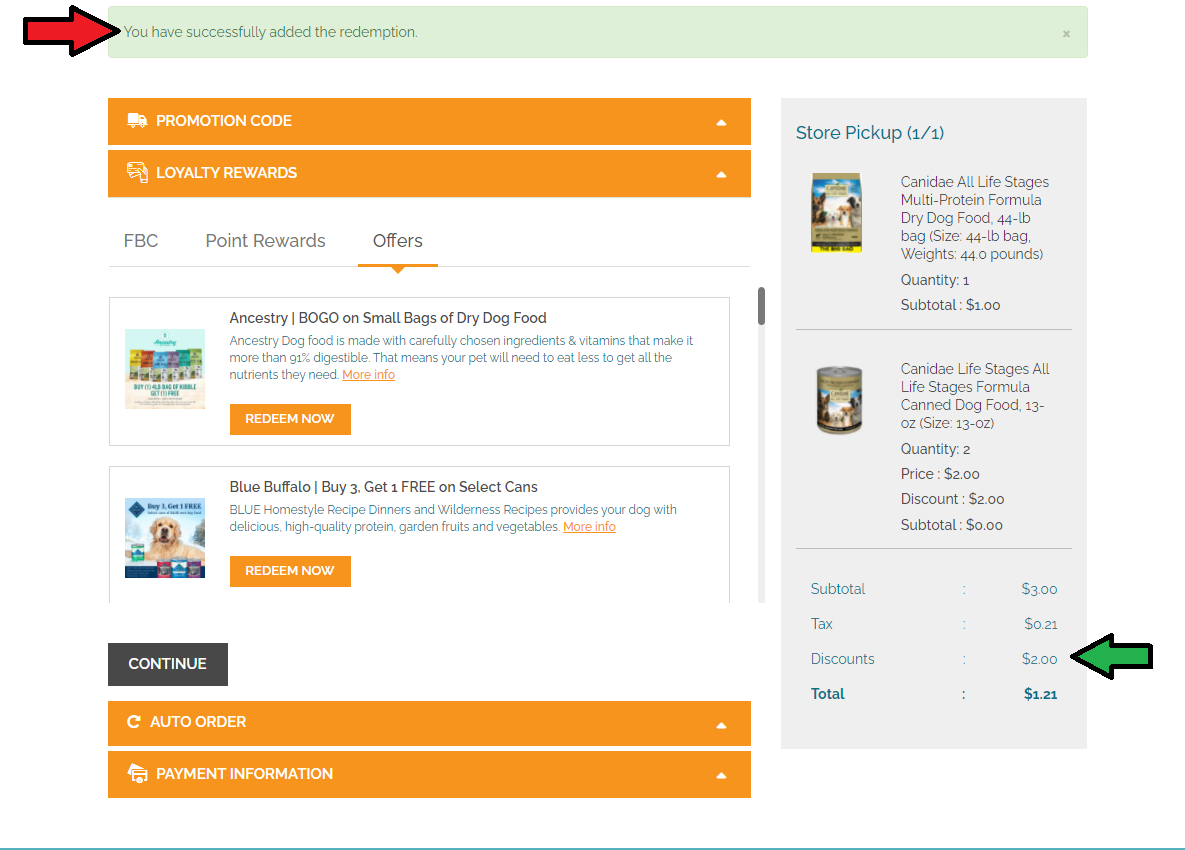Click the Ancestry offer thumbnail image
The width and height of the screenshot is (1185, 850).
(165, 369)
